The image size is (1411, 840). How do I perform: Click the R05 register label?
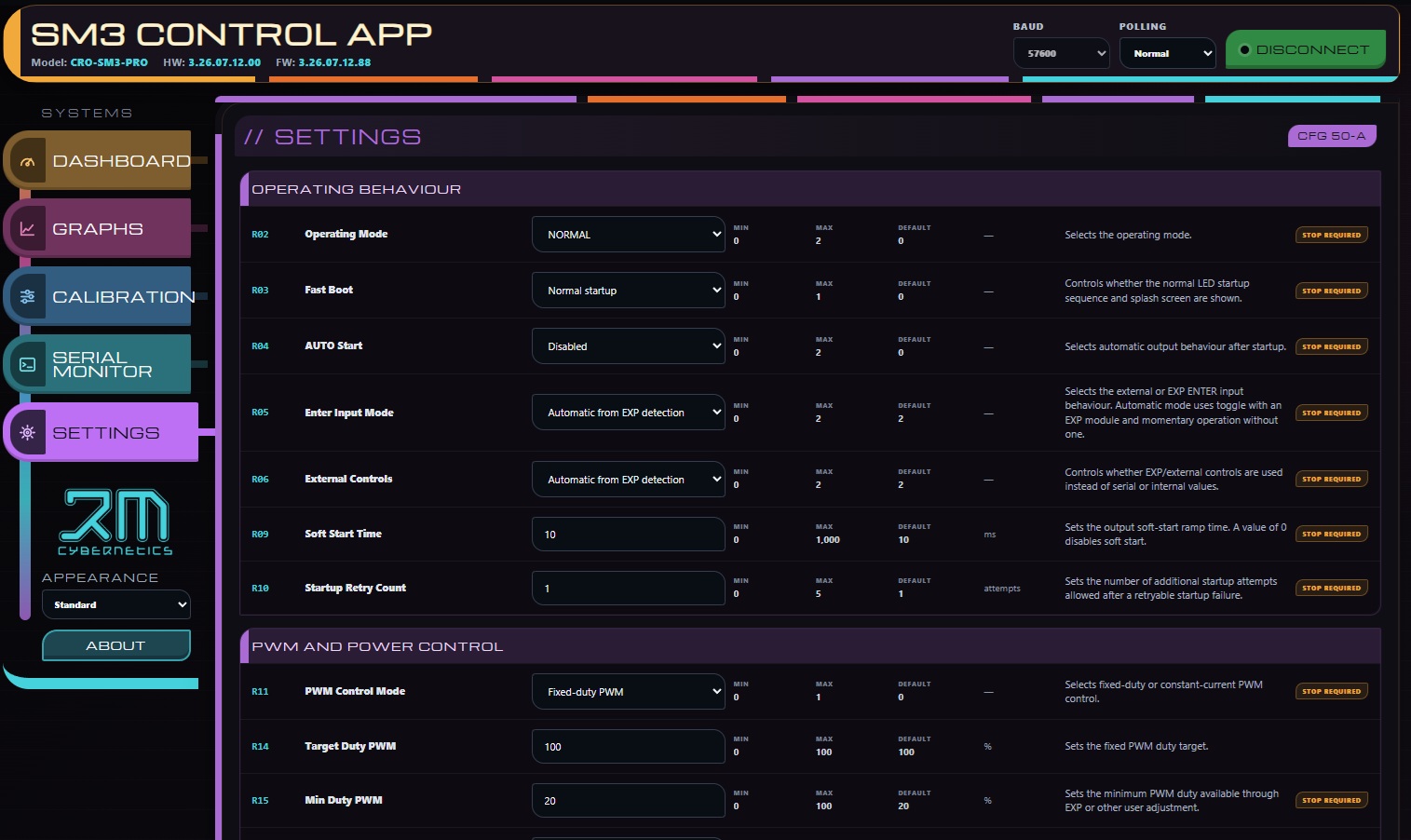(x=260, y=413)
